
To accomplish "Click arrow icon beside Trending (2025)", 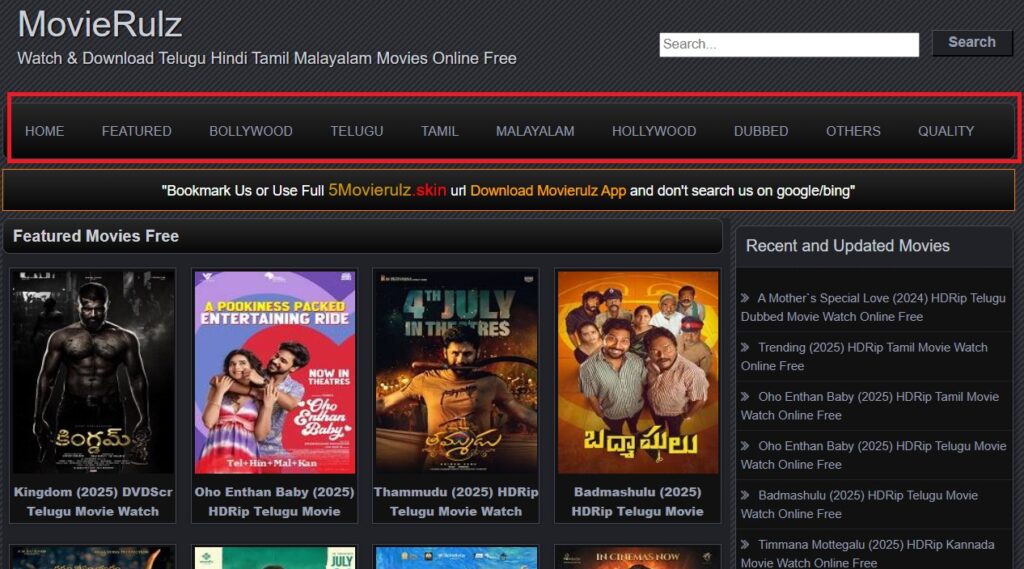I will click(x=745, y=348).
